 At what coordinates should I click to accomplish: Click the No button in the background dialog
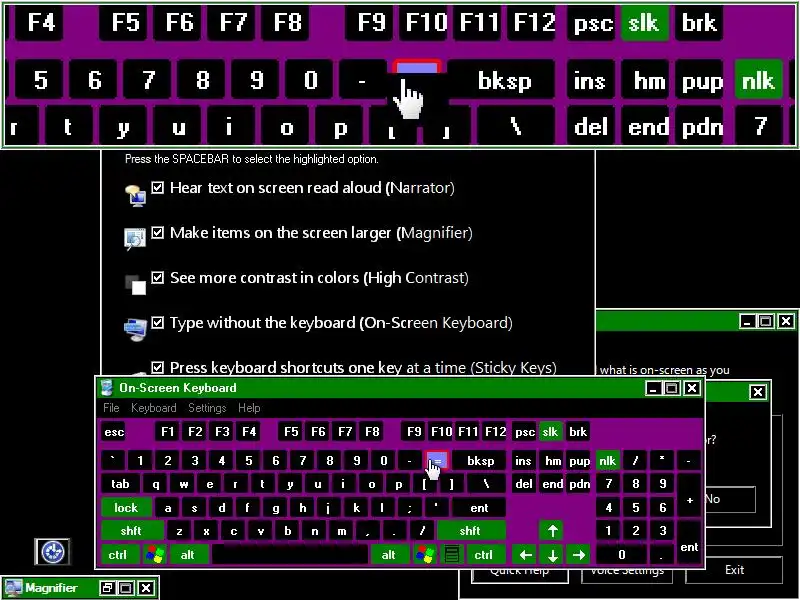[x=730, y=499]
